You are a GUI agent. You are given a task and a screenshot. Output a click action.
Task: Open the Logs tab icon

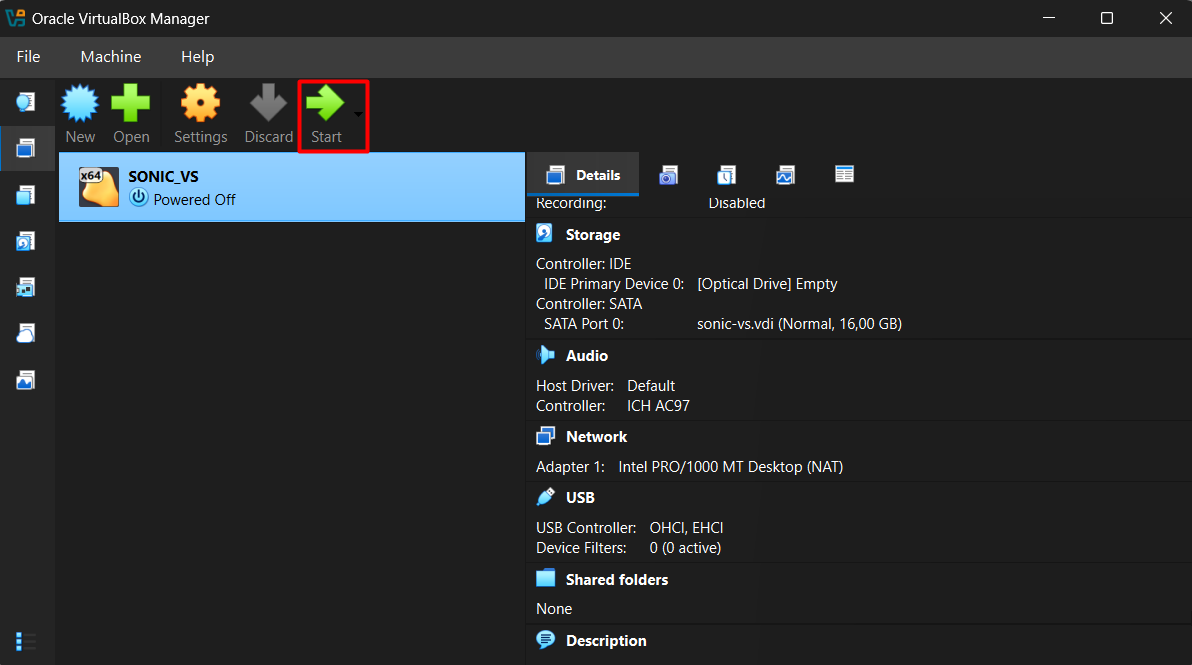726,176
